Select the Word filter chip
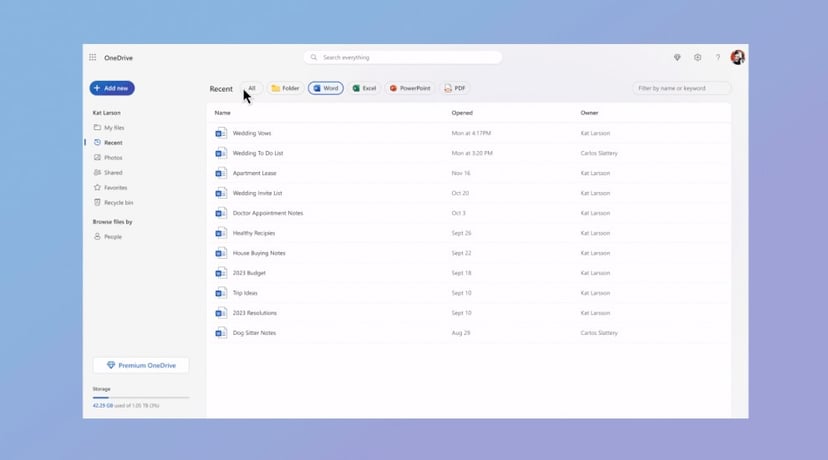The height and width of the screenshot is (460, 828). (x=326, y=88)
